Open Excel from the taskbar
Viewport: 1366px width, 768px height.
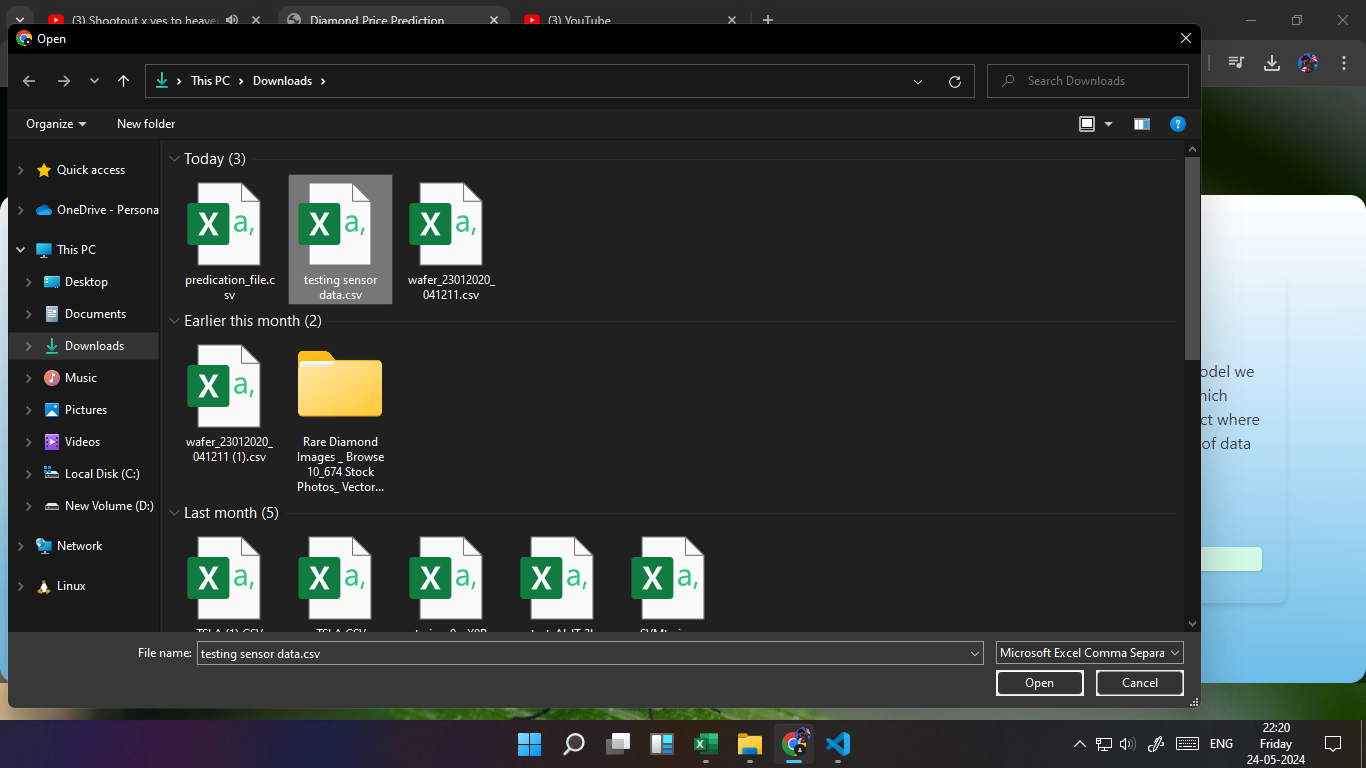coord(706,744)
